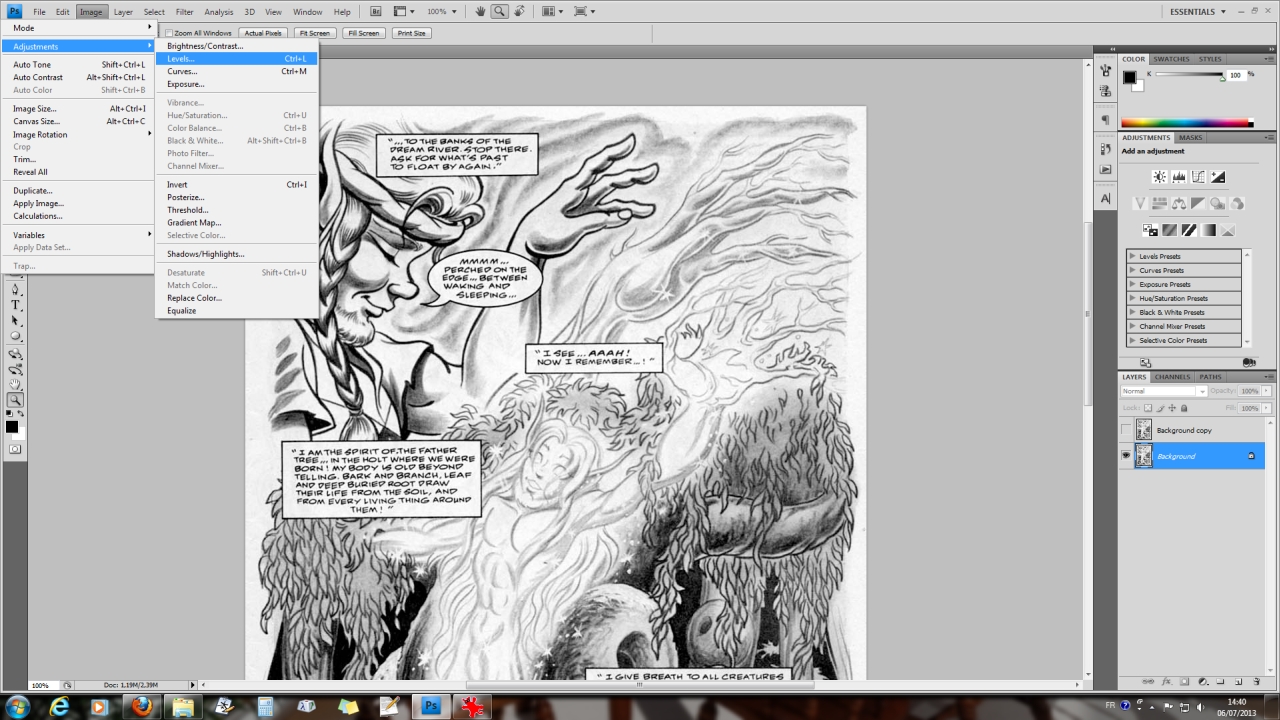Select the Hand tool
The height and width of the screenshot is (720, 1280).
(16, 384)
